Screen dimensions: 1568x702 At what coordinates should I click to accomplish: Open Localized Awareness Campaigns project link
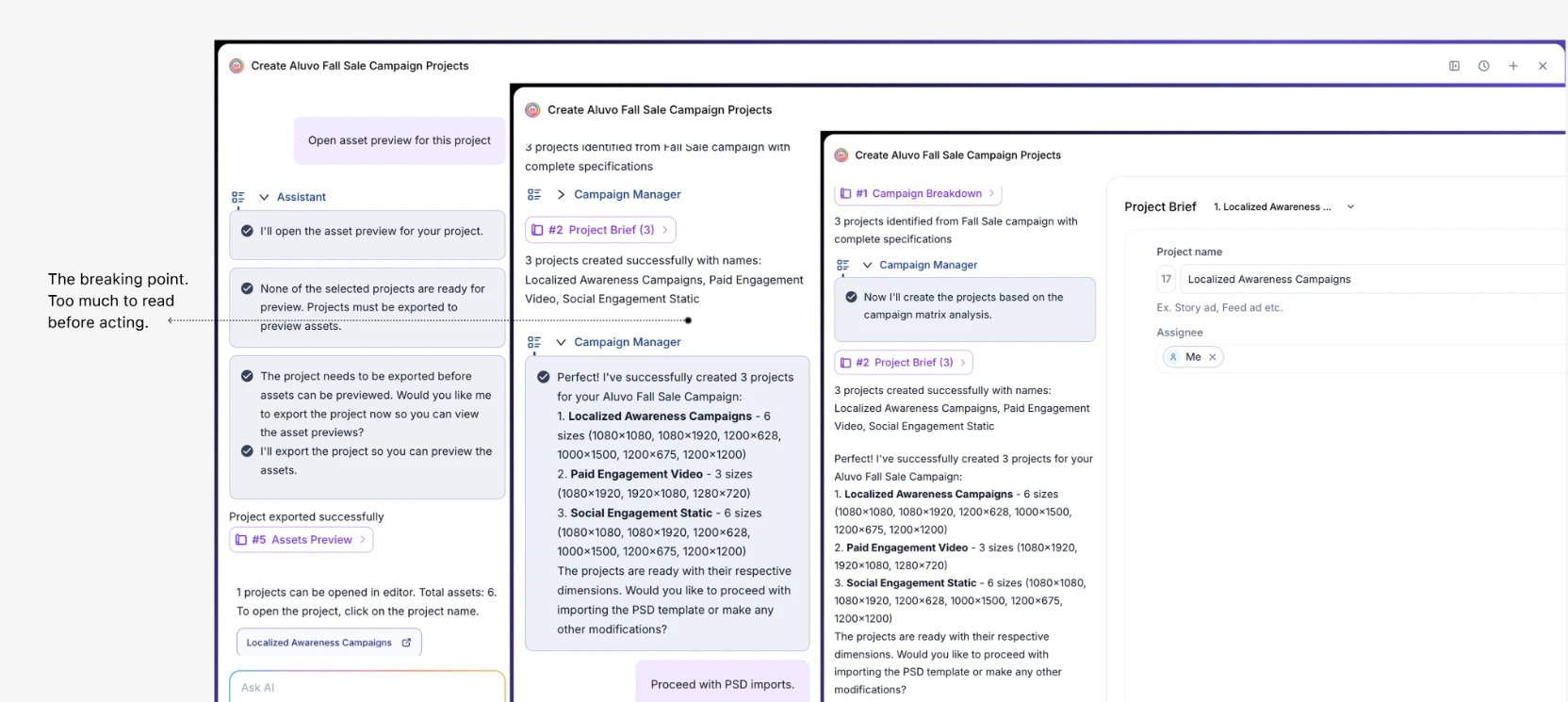(318, 643)
